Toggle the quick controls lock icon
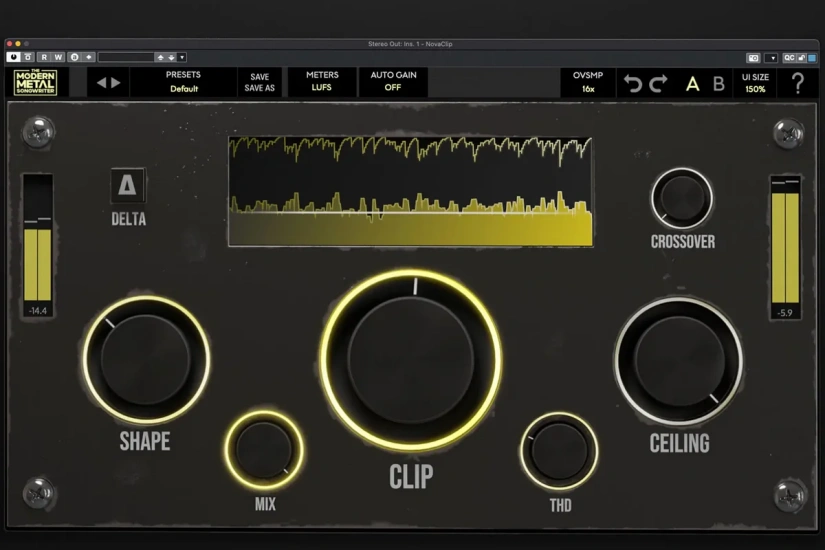 [801, 58]
